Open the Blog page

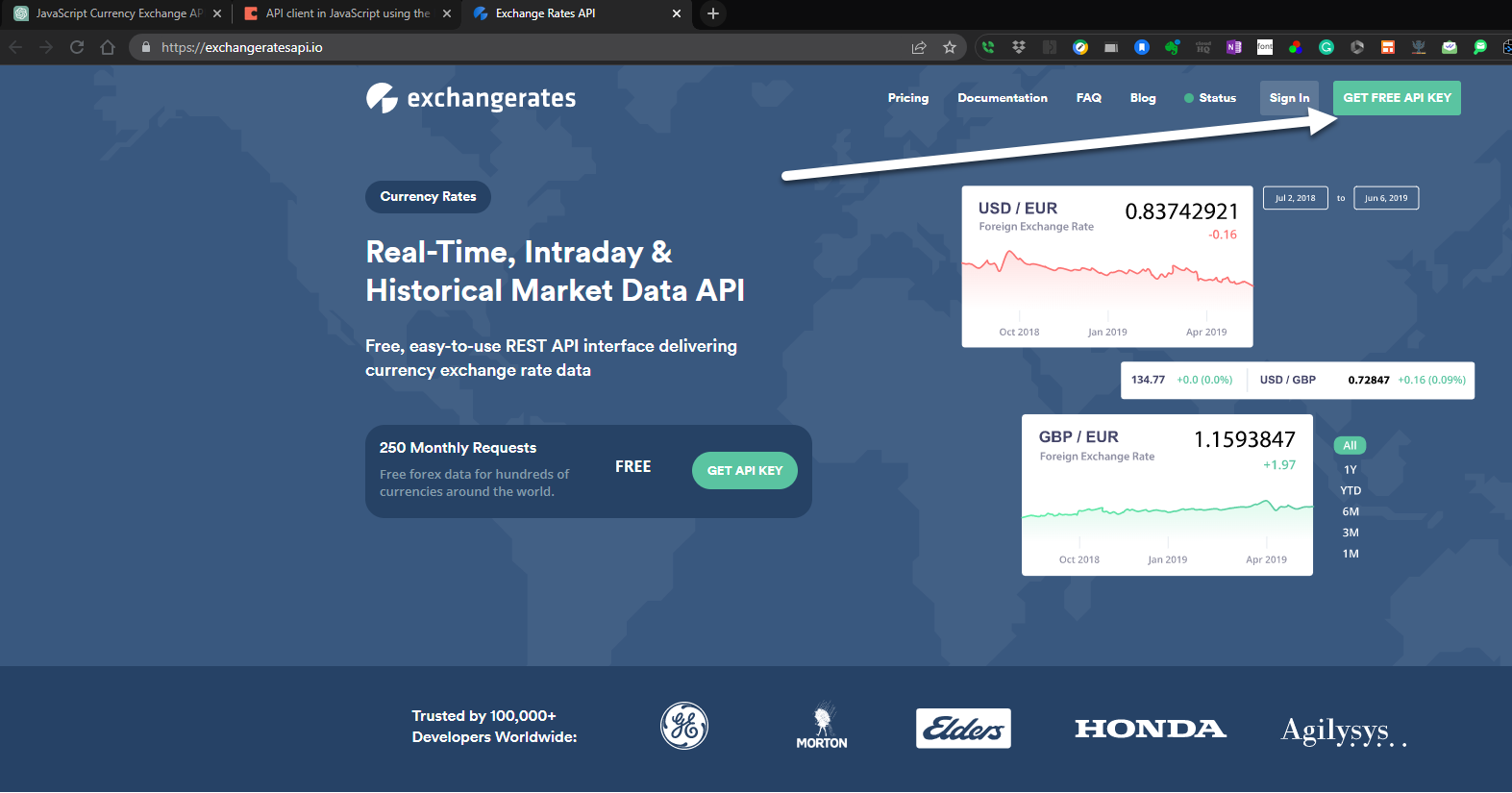(1143, 98)
